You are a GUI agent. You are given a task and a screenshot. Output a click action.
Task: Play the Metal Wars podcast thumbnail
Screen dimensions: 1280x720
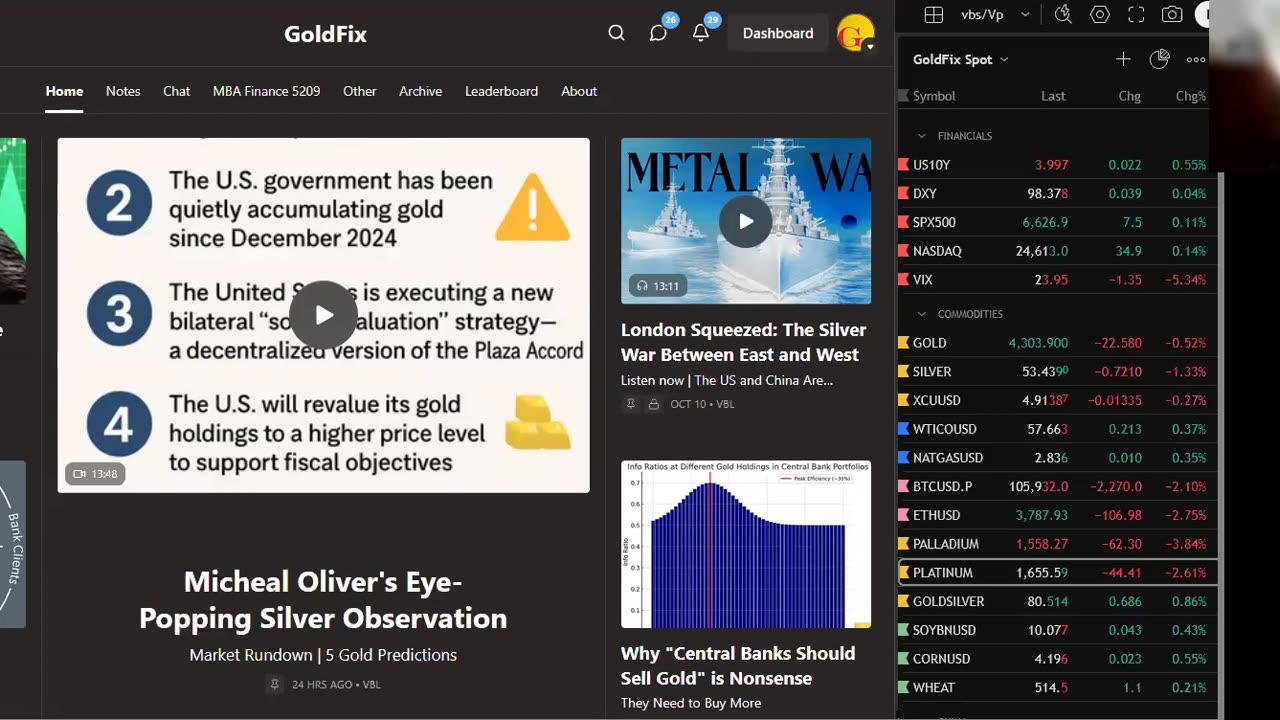coord(746,221)
